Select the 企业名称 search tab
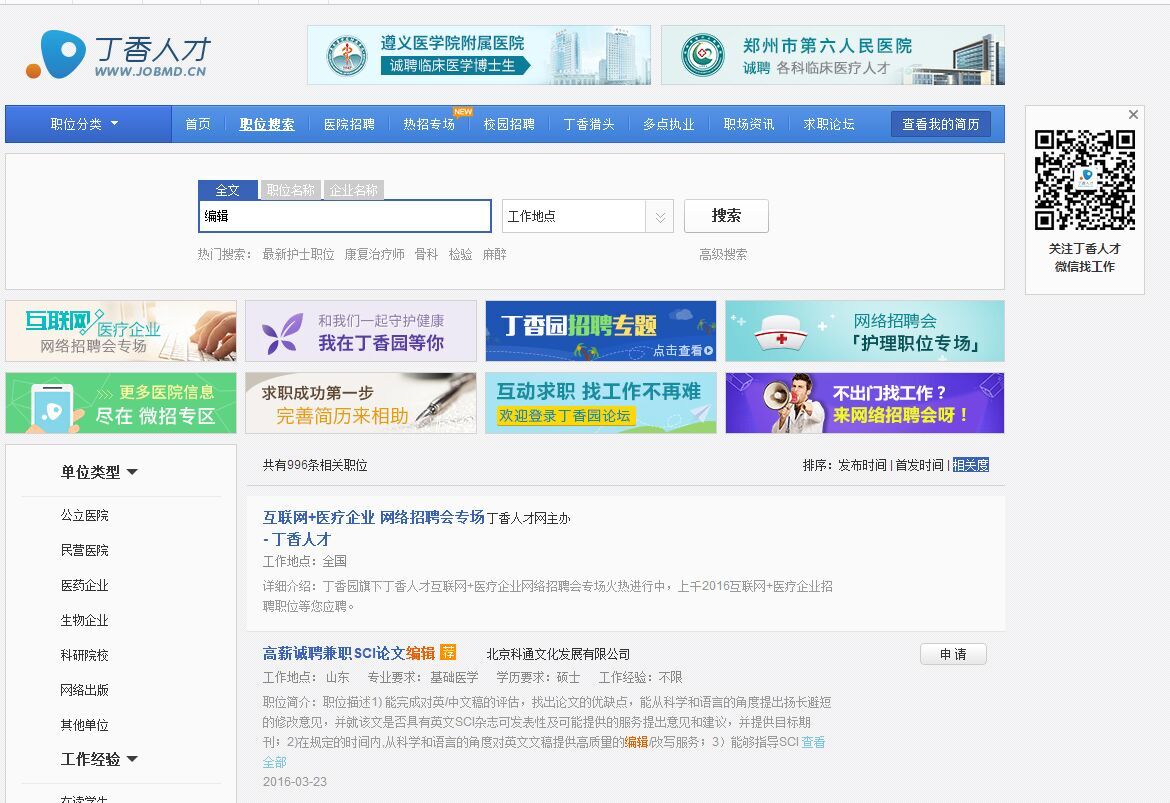The height and width of the screenshot is (803, 1170). 354,190
